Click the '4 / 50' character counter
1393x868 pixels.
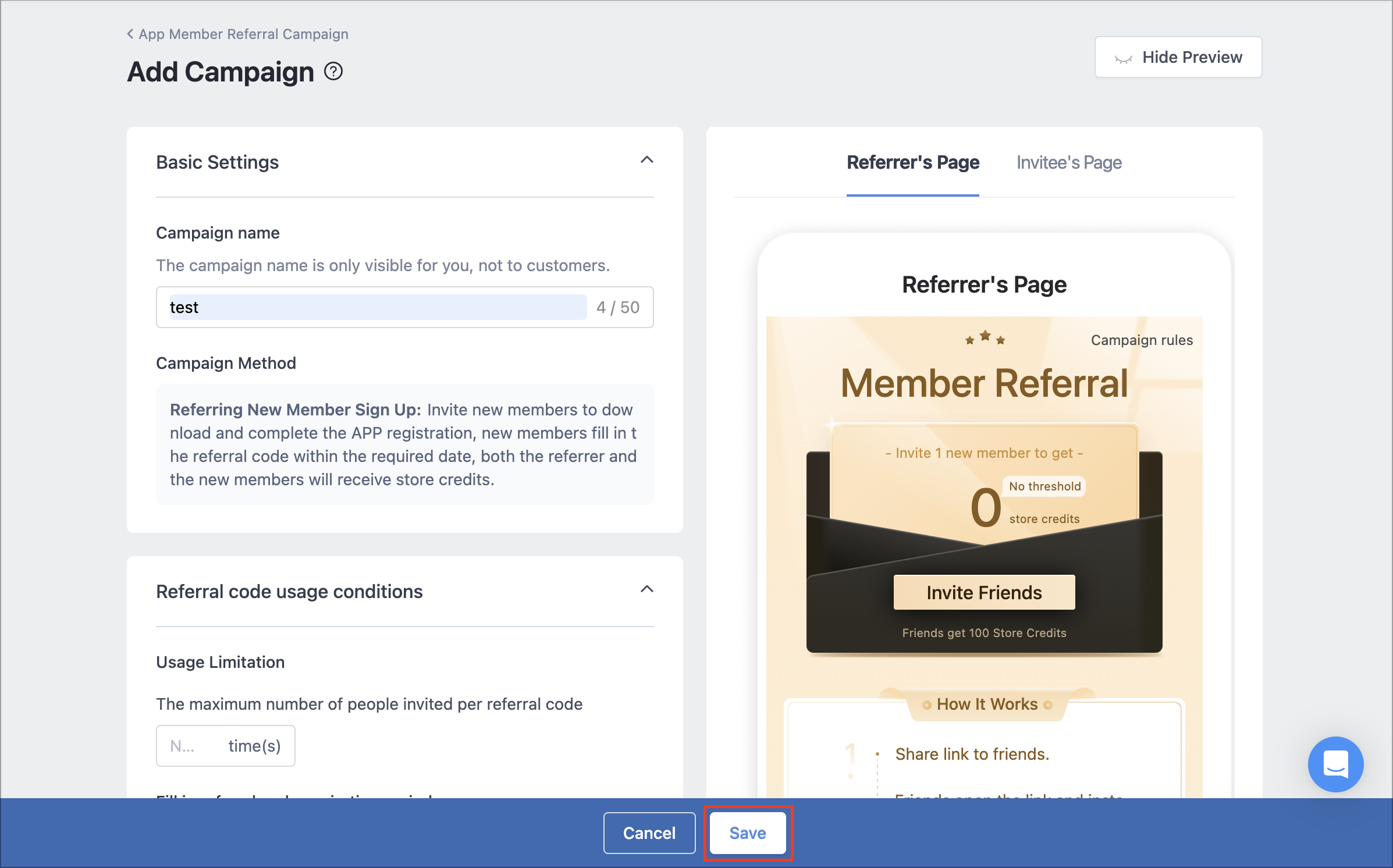[x=617, y=307]
